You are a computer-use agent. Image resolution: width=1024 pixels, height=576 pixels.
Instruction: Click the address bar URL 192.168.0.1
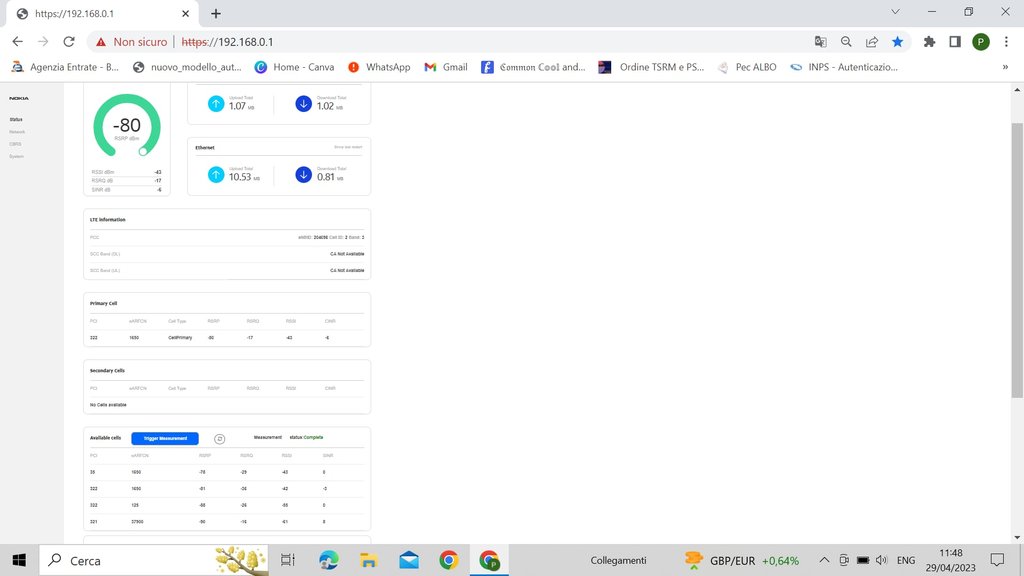227,42
